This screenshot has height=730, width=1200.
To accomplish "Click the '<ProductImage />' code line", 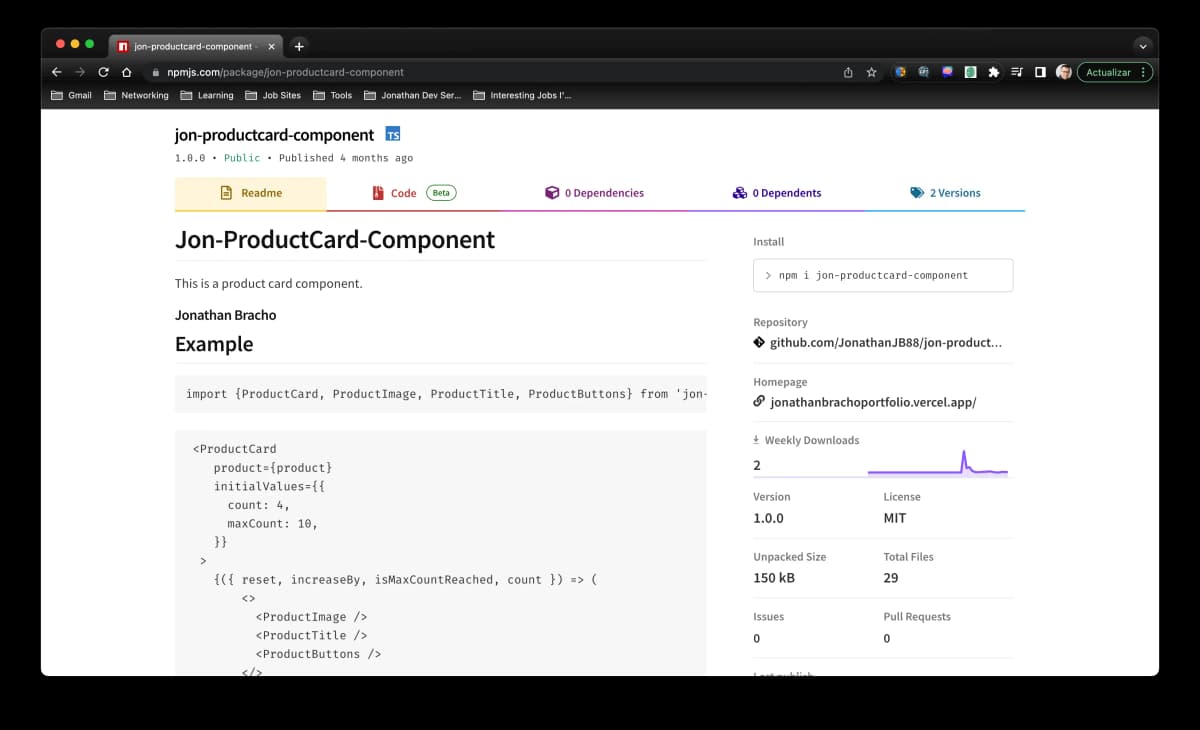I will click(311, 617).
